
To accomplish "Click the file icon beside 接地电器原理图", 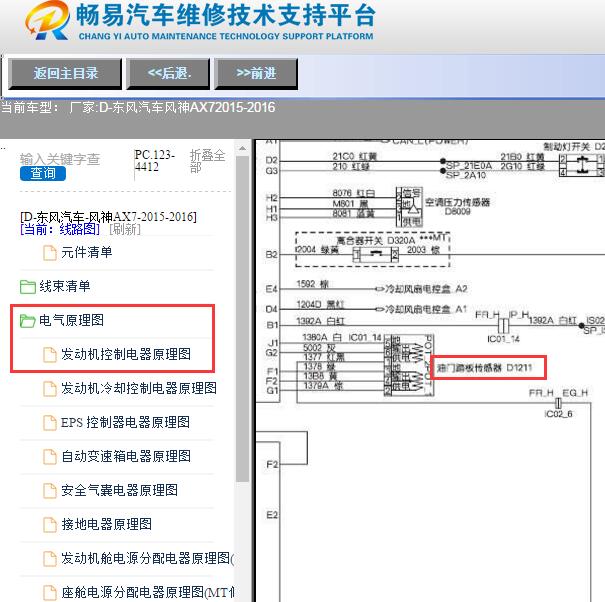I will click(50, 524).
